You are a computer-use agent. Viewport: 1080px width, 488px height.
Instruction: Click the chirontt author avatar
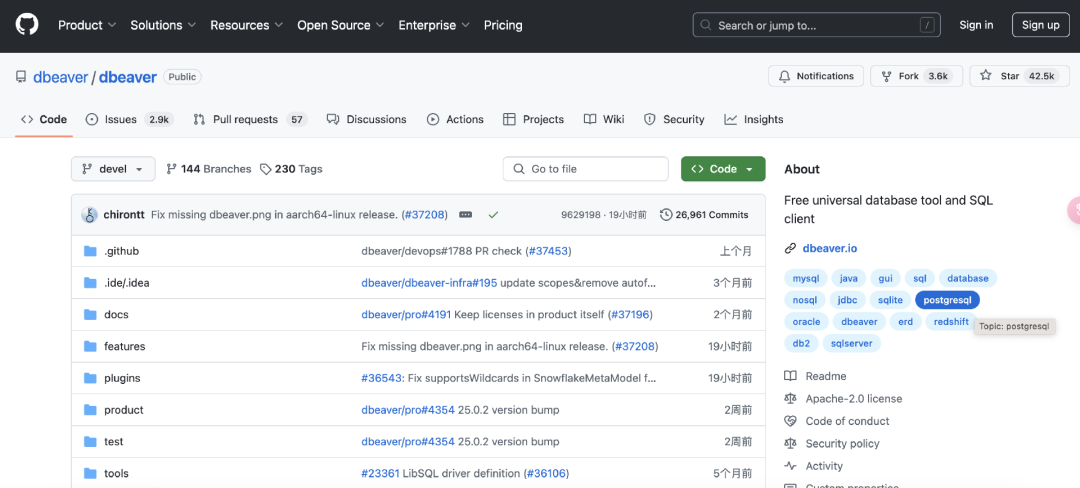pyautogui.click(x=89, y=215)
